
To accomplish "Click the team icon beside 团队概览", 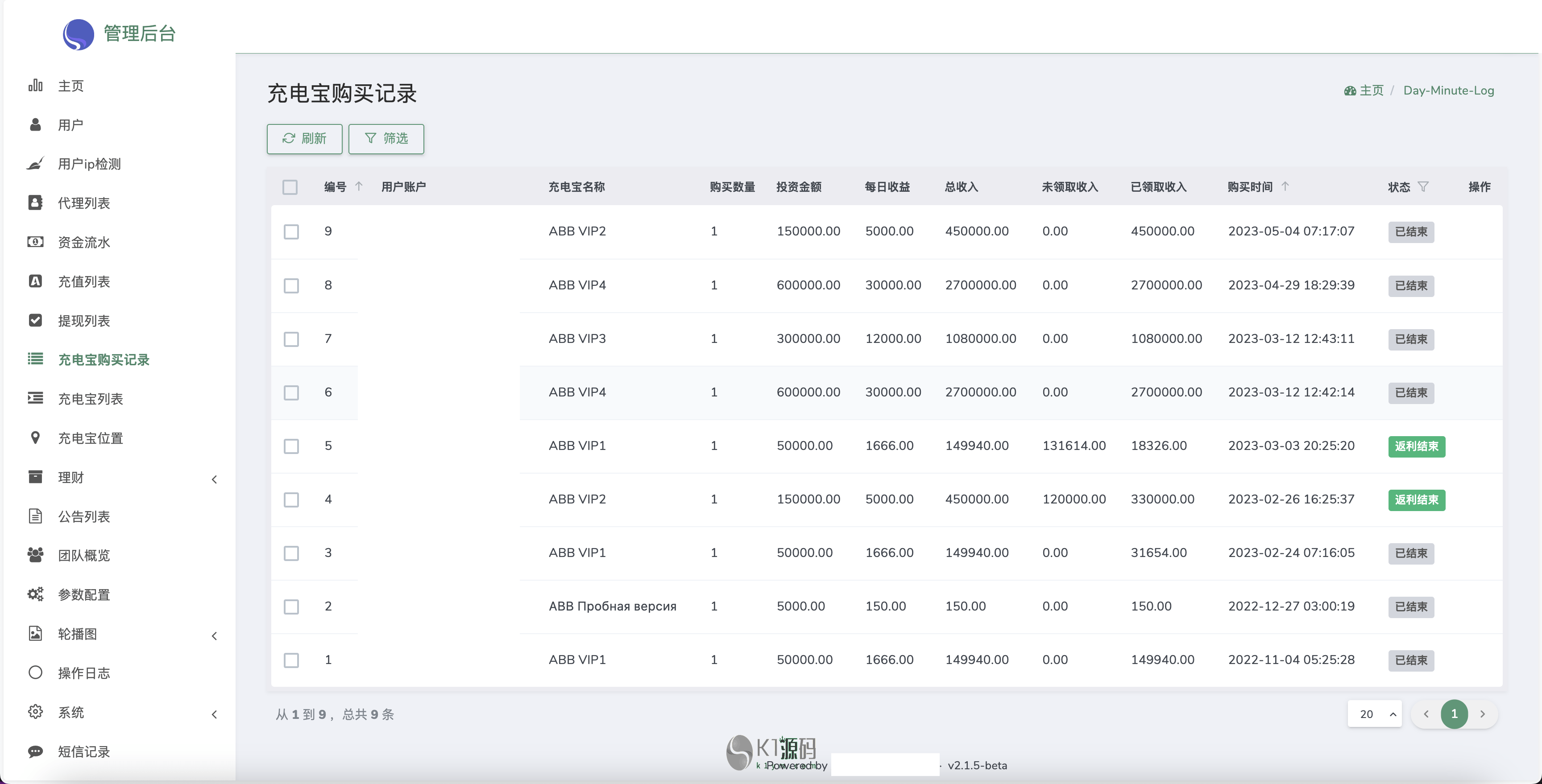I will point(35,555).
